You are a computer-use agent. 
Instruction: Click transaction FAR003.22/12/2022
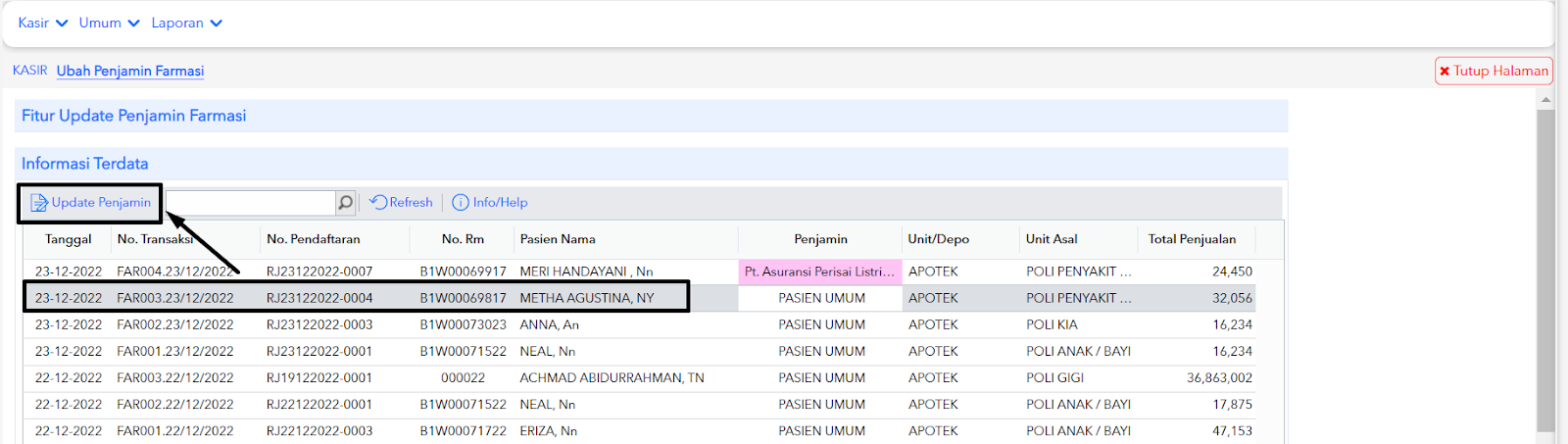tap(175, 377)
